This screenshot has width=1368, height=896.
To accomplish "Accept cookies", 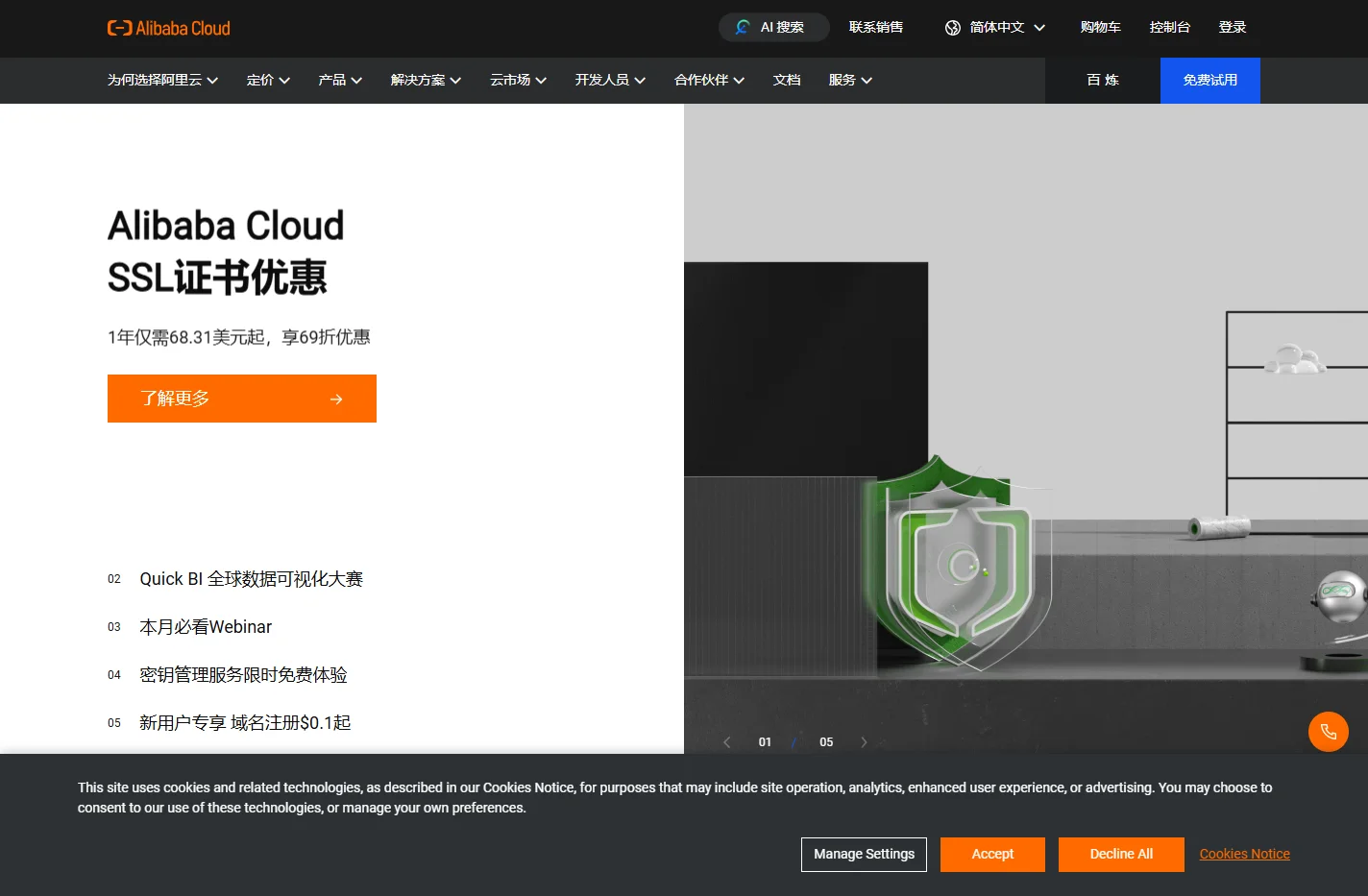I will tap(992, 855).
